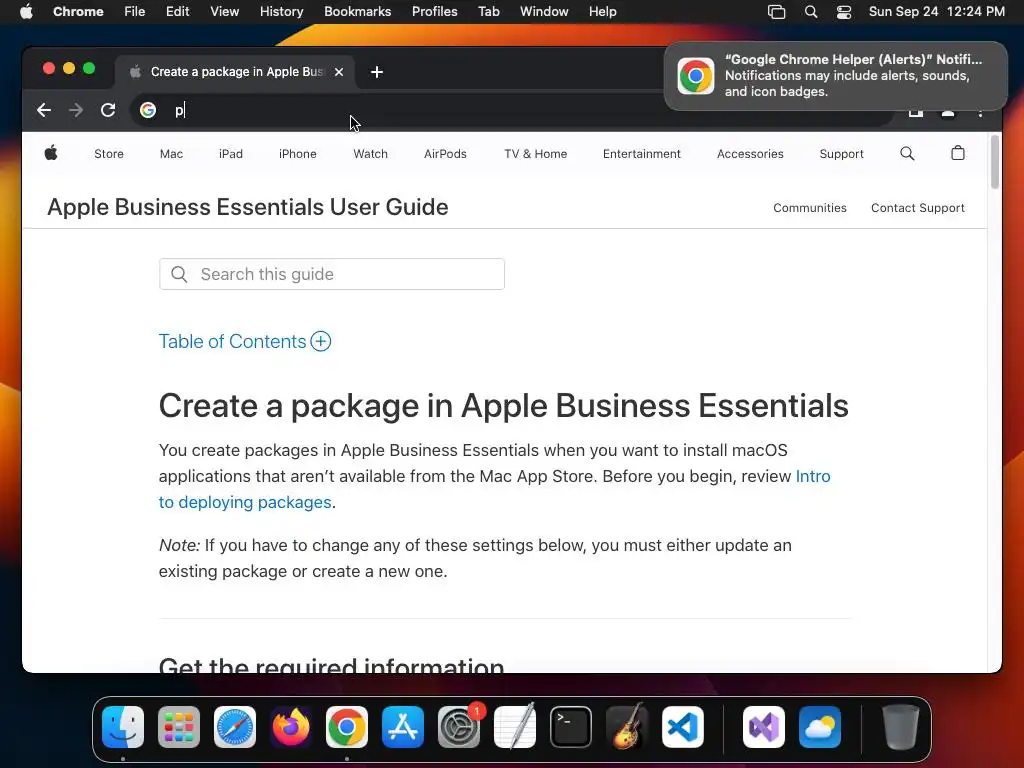The image size is (1024, 768).
Task: Go to Entertainment in the navigation
Action: [642, 153]
